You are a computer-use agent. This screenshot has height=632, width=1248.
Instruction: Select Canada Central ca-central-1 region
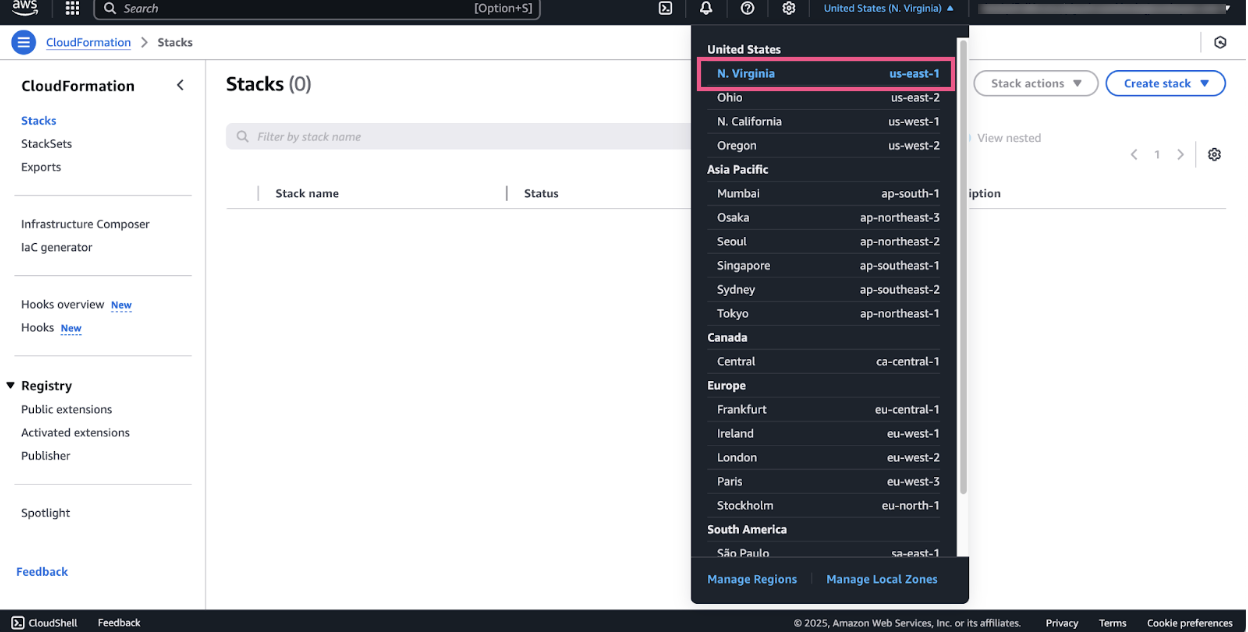(x=828, y=361)
